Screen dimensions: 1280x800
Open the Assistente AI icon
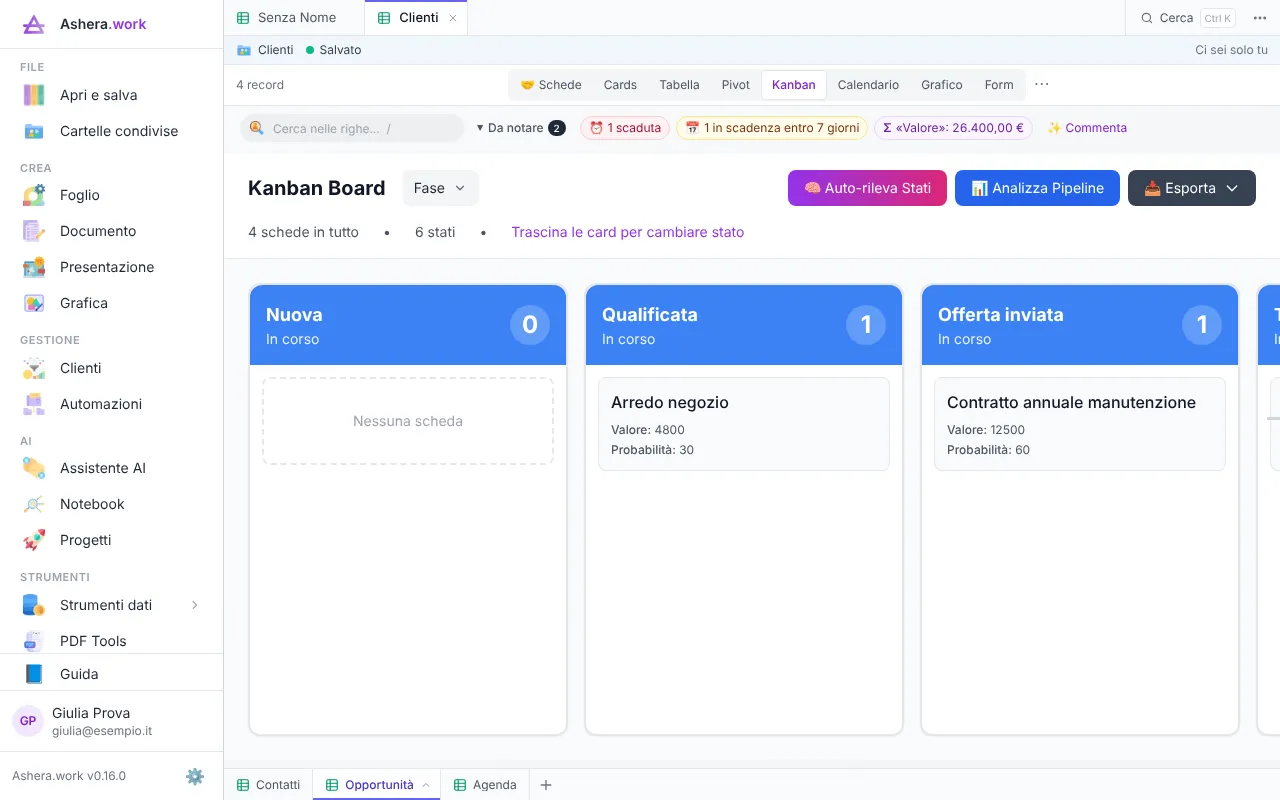point(34,468)
